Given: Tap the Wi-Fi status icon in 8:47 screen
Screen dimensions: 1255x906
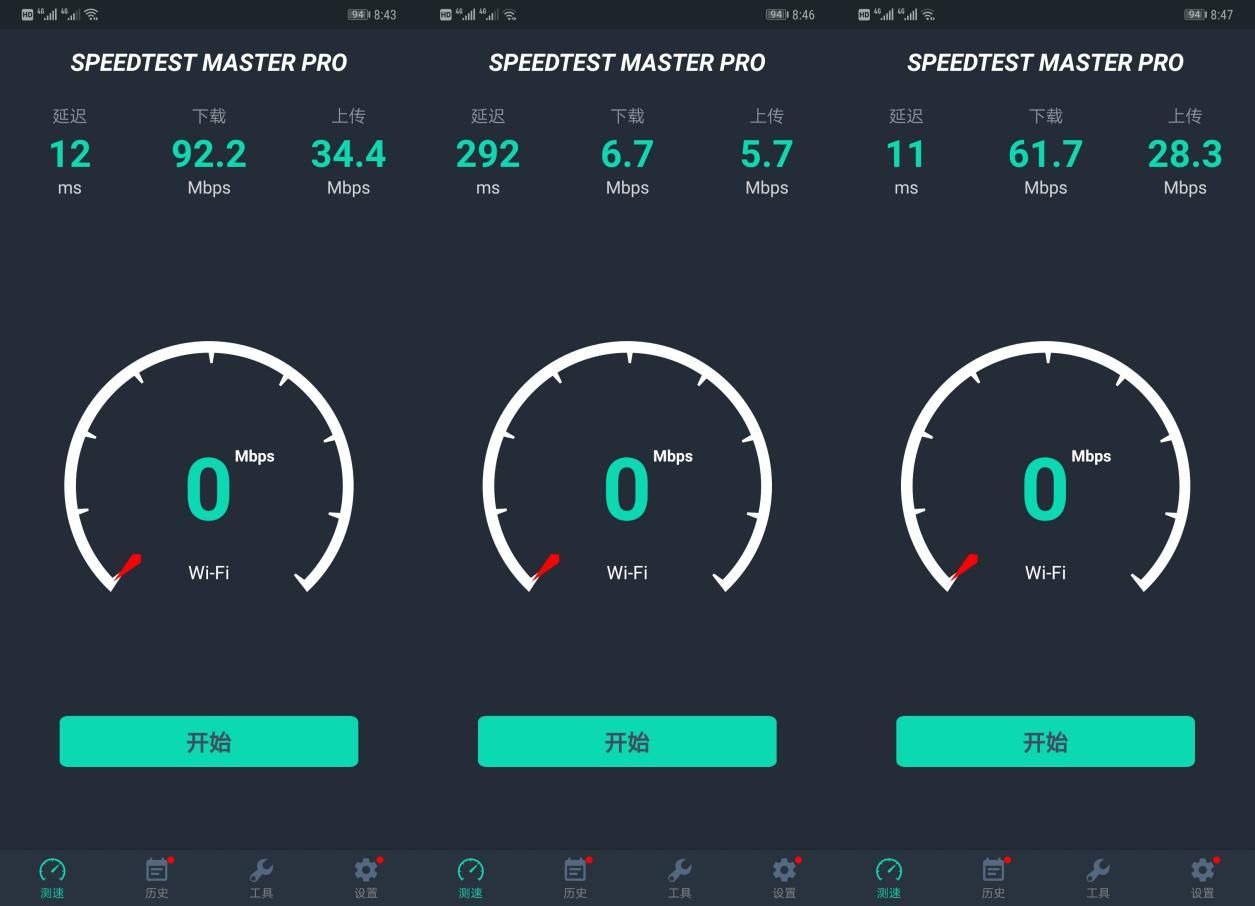Looking at the screenshot, I should (927, 15).
